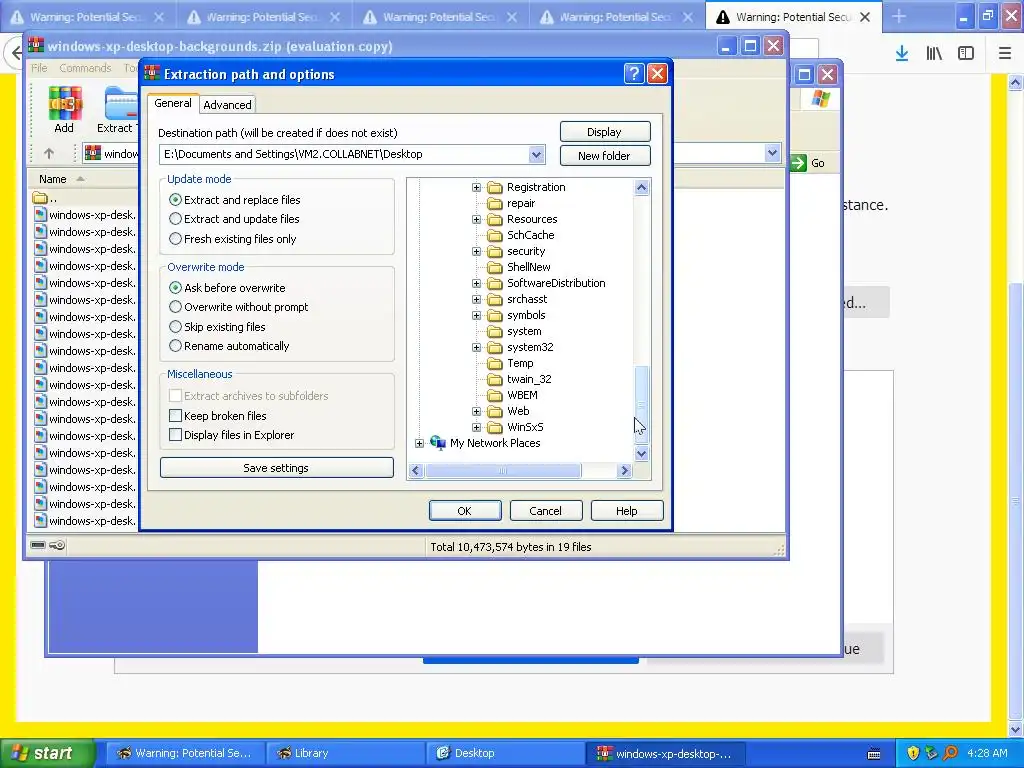1024x768 pixels.
Task: Select Rename automatically option
Action: [175, 346]
